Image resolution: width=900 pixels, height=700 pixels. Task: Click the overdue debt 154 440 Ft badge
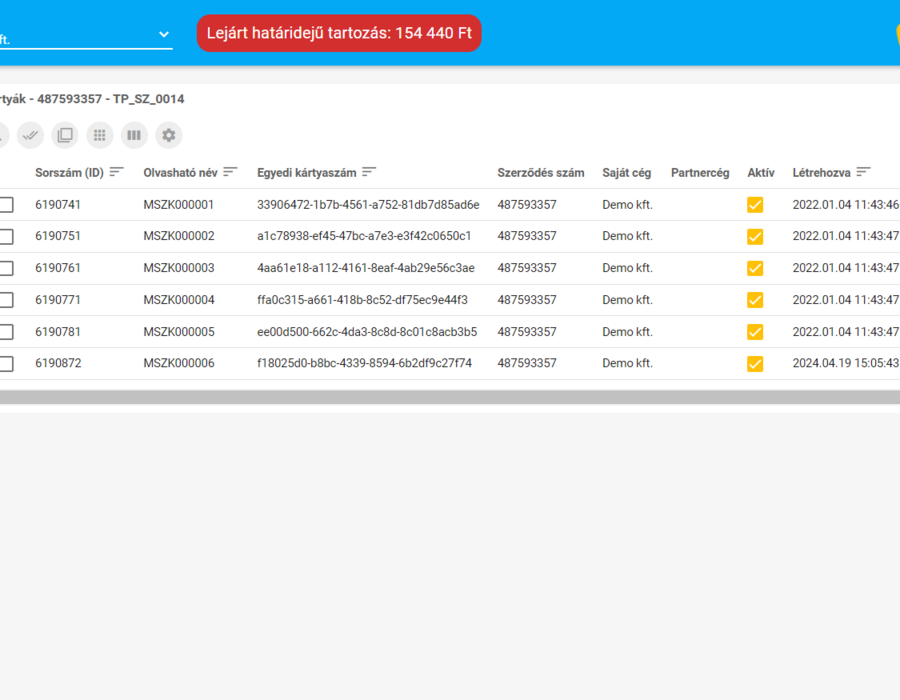pyautogui.click(x=339, y=33)
